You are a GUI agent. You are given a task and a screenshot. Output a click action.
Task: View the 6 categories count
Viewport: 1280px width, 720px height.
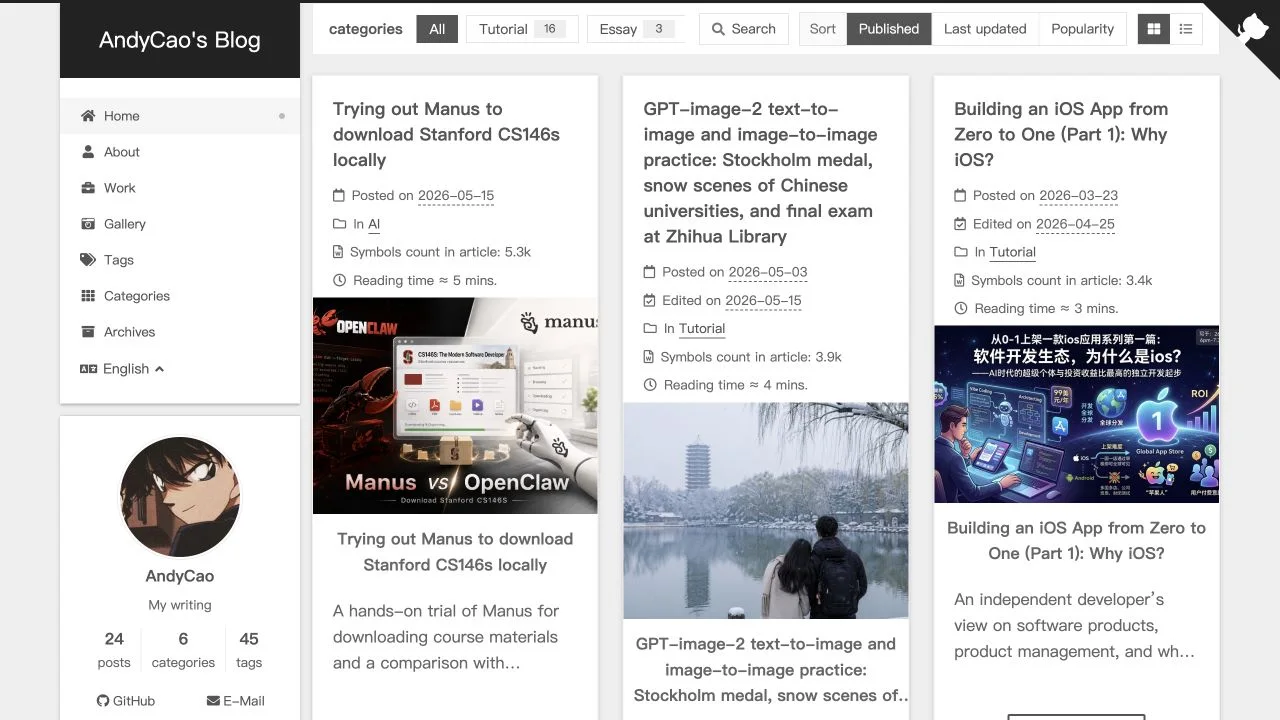click(183, 649)
